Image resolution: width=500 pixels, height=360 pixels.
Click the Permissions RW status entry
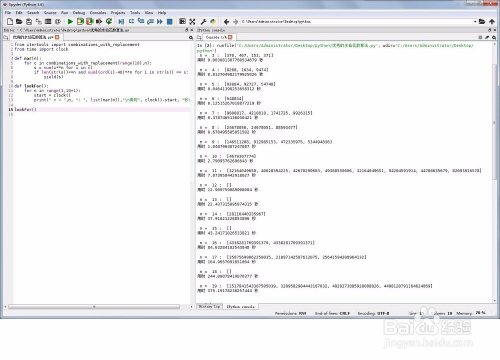tap(290, 313)
